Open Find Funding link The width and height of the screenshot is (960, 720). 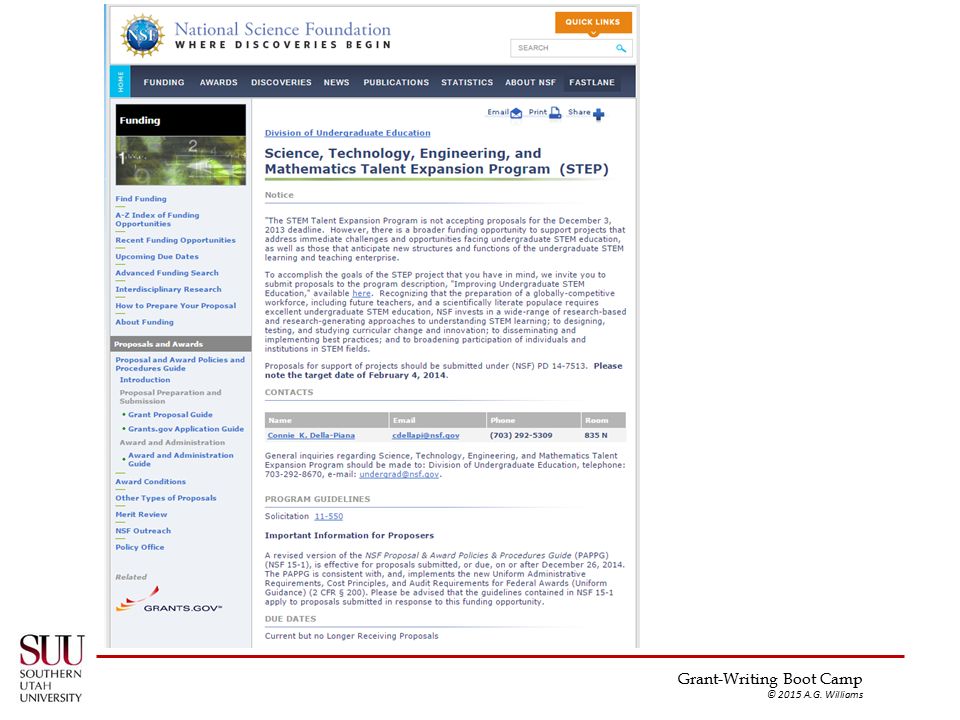[x=141, y=199]
